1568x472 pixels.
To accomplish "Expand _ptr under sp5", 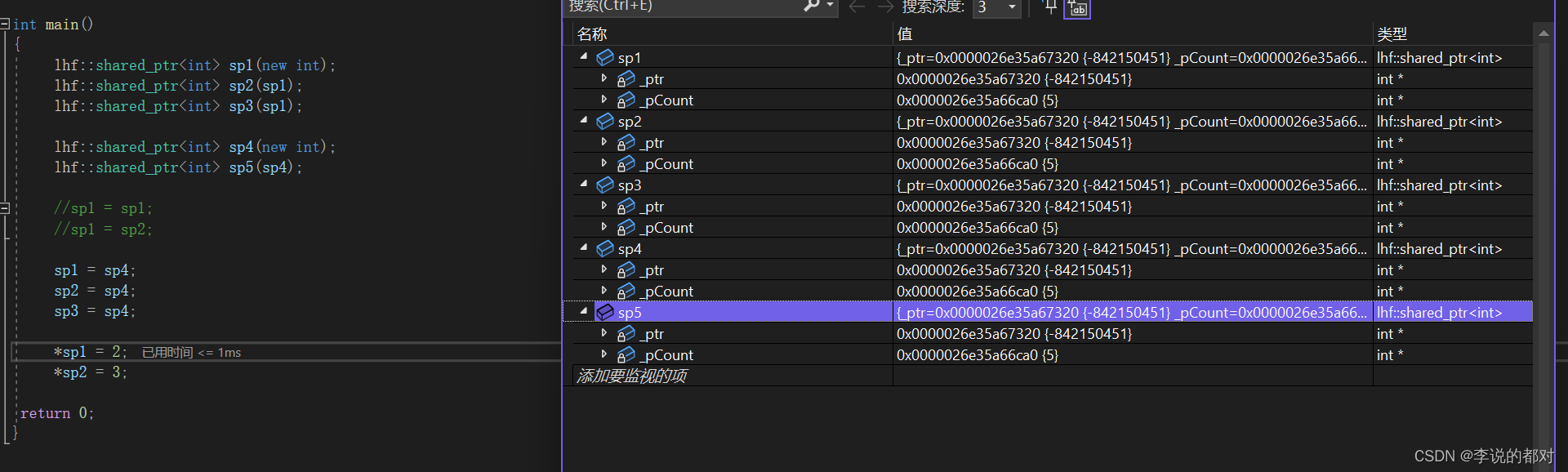I will tap(604, 333).
